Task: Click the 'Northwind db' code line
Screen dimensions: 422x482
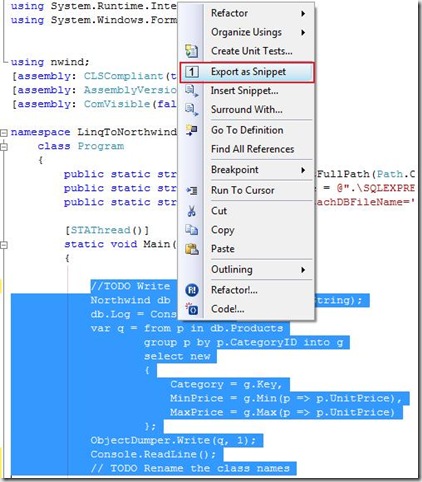Action: pos(130,300)
